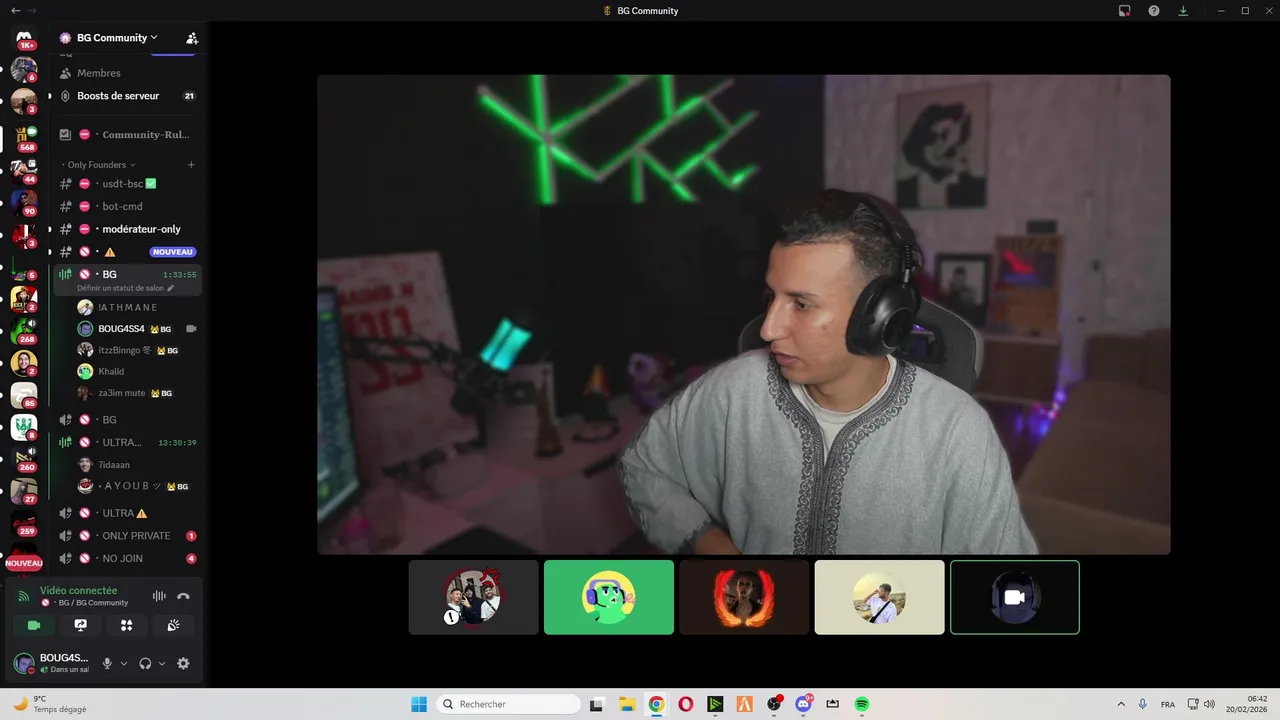This screenshot has width=1280, height=720.
Task: Go back with the title bar arrow
Action: (15, 10)
